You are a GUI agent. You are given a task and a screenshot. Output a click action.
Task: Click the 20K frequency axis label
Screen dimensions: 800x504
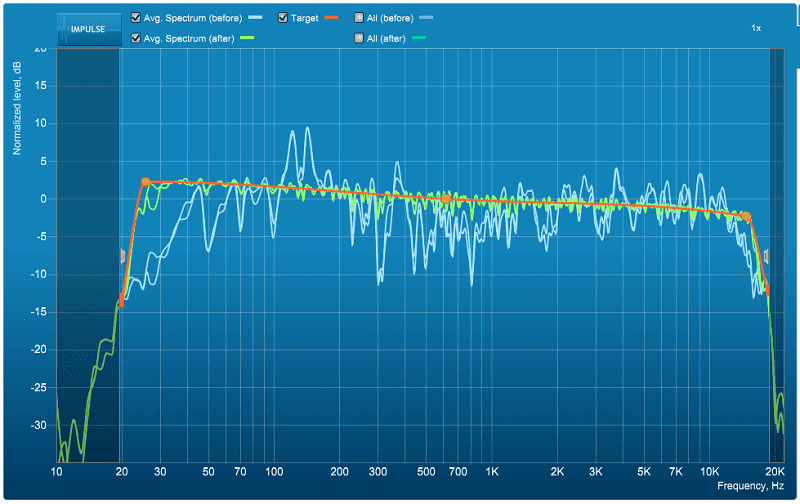(x=774, y=471)
